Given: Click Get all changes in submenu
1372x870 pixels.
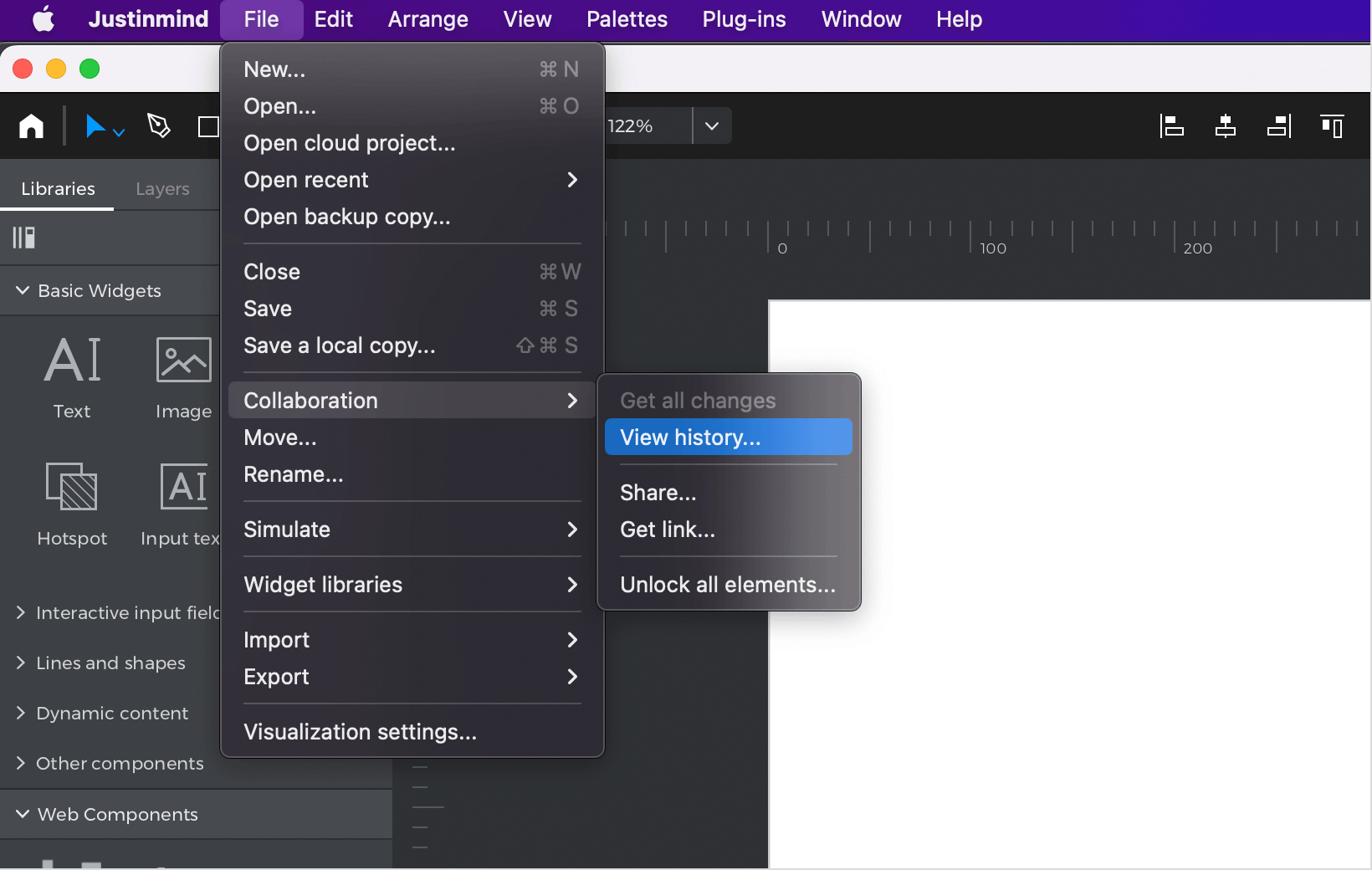Looking at the screenshot, I should [729, 401].
